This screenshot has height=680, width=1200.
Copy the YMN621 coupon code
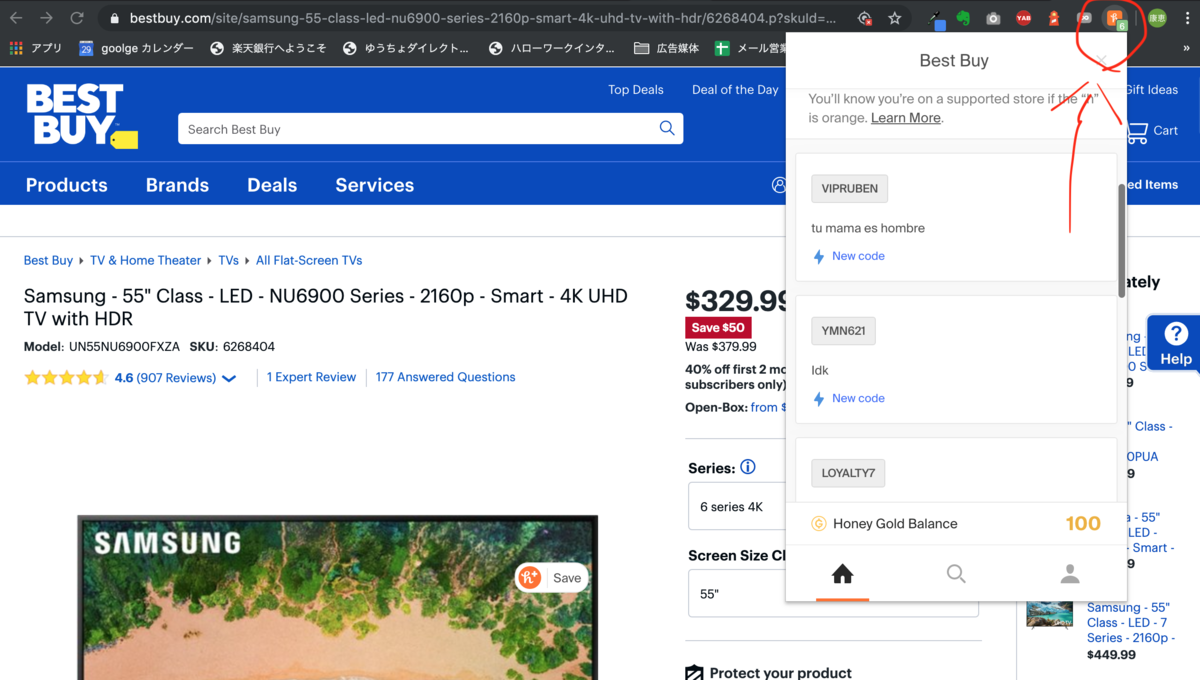(x=843, y=331)
